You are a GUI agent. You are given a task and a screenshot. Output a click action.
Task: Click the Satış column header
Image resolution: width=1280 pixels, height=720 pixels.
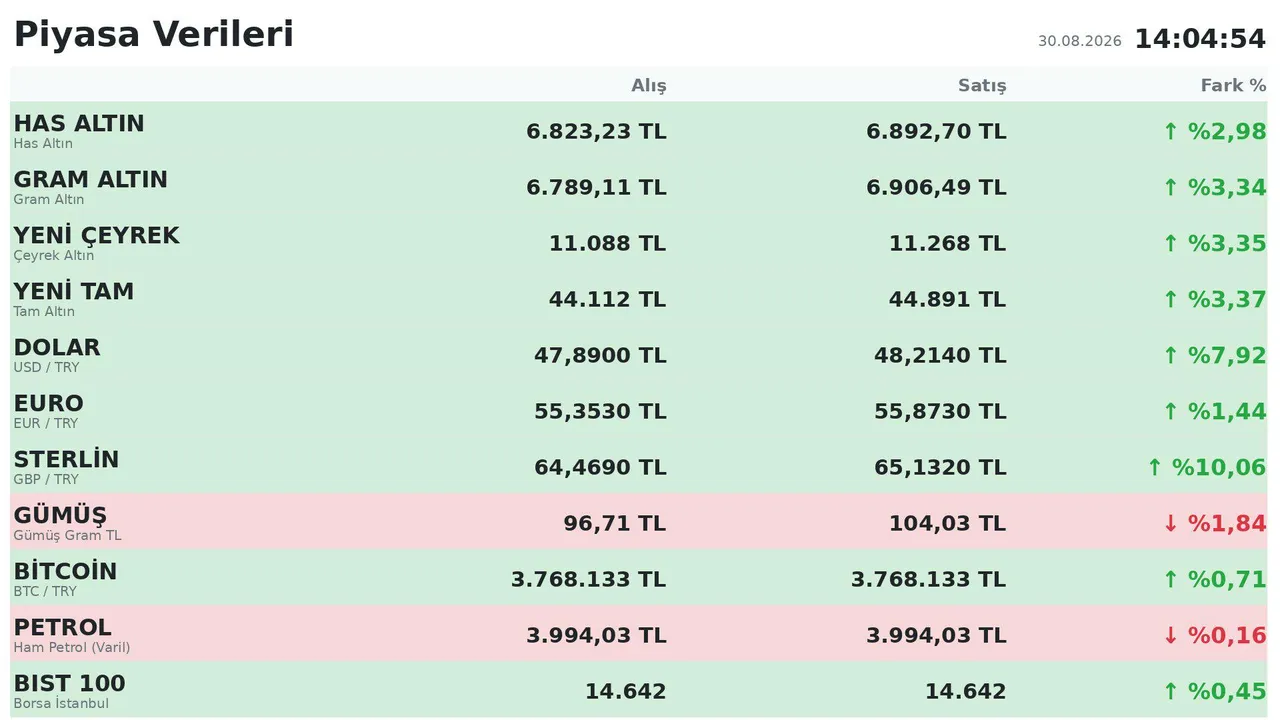982,86
